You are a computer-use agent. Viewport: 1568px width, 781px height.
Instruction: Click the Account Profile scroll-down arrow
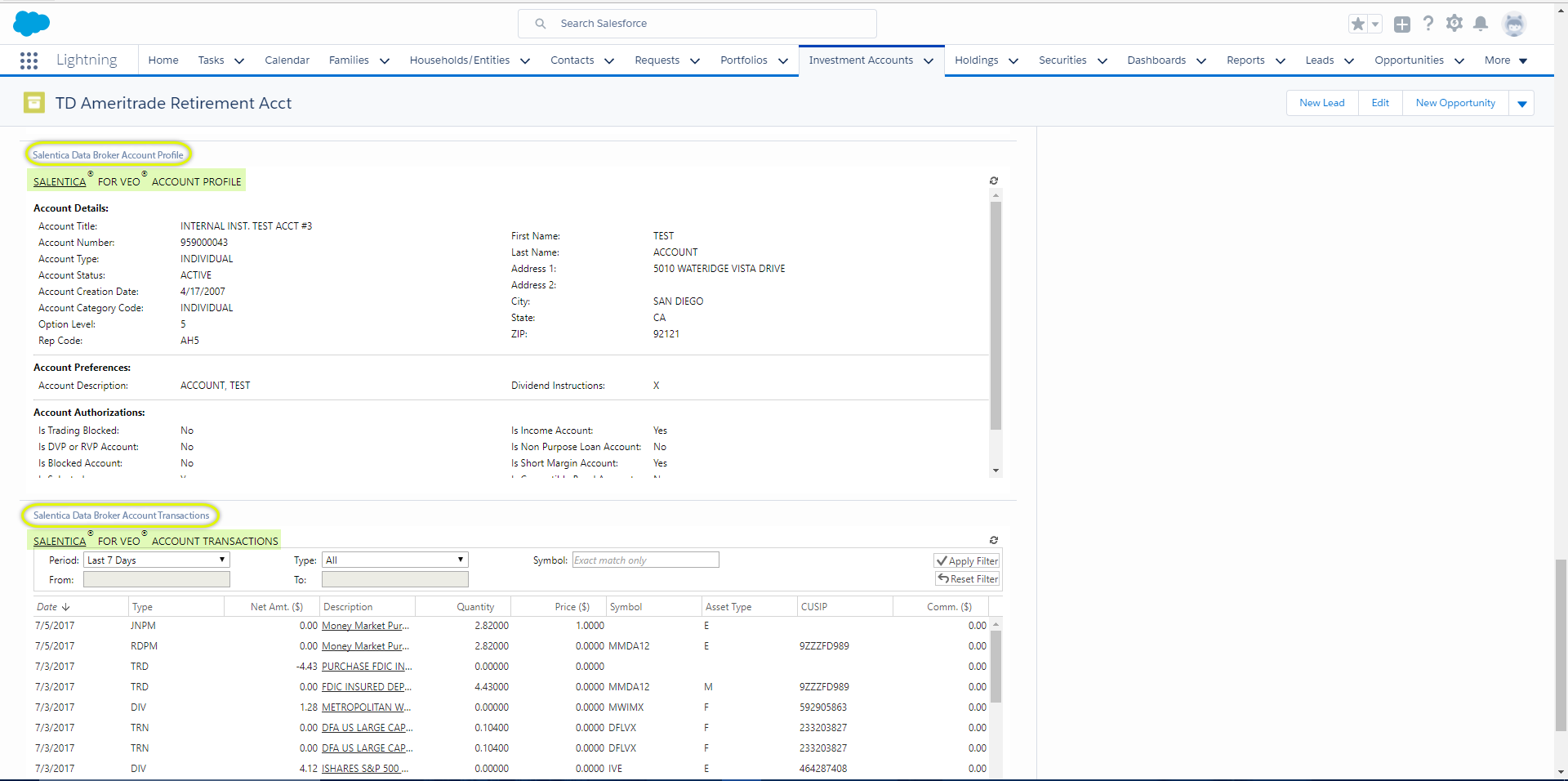(x=996, y=471)
